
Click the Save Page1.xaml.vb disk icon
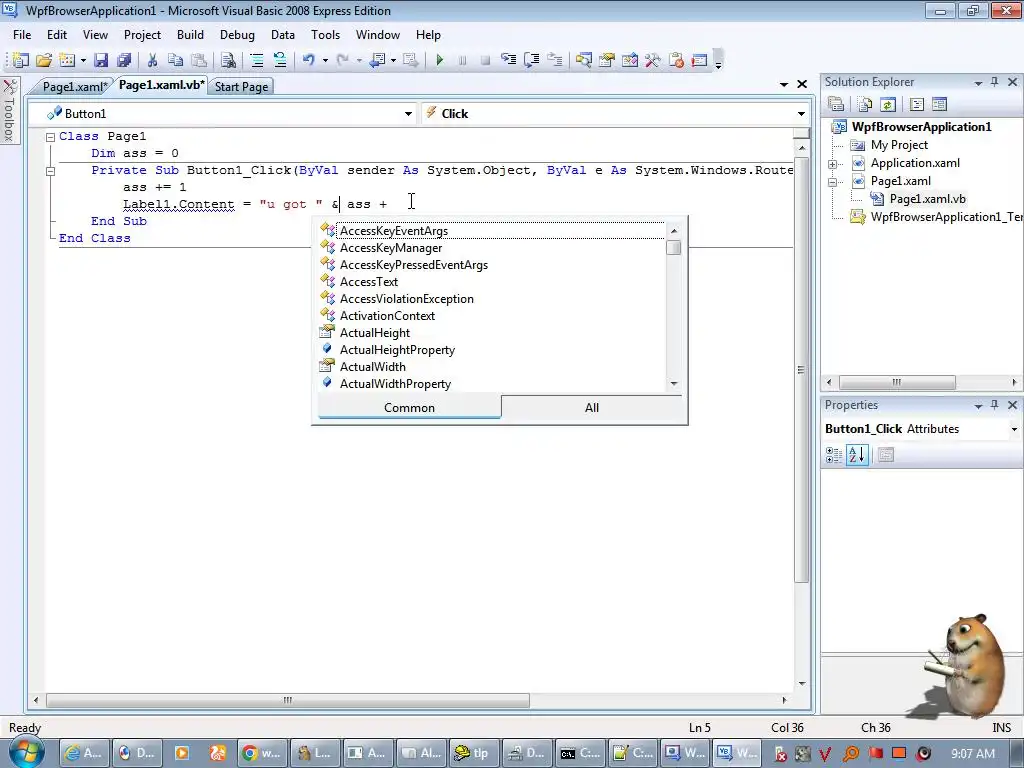pyautogui.click(x=101, y=60)
